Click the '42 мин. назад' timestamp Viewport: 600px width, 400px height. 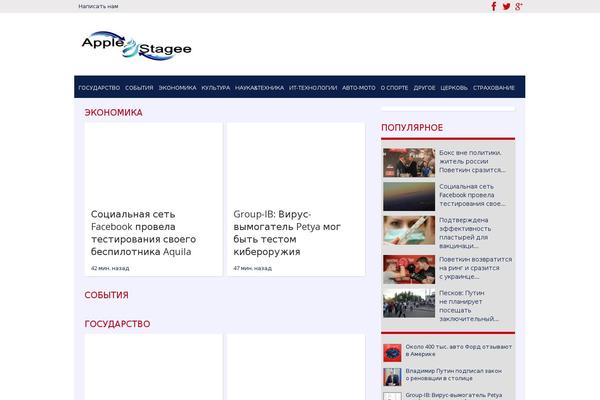coord(110,268)
